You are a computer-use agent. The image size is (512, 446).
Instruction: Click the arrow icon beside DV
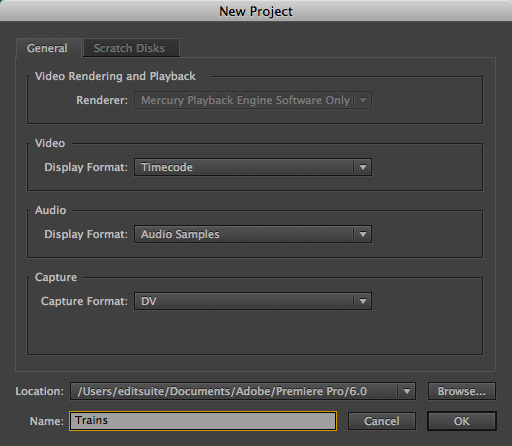(x=363, y=301)
